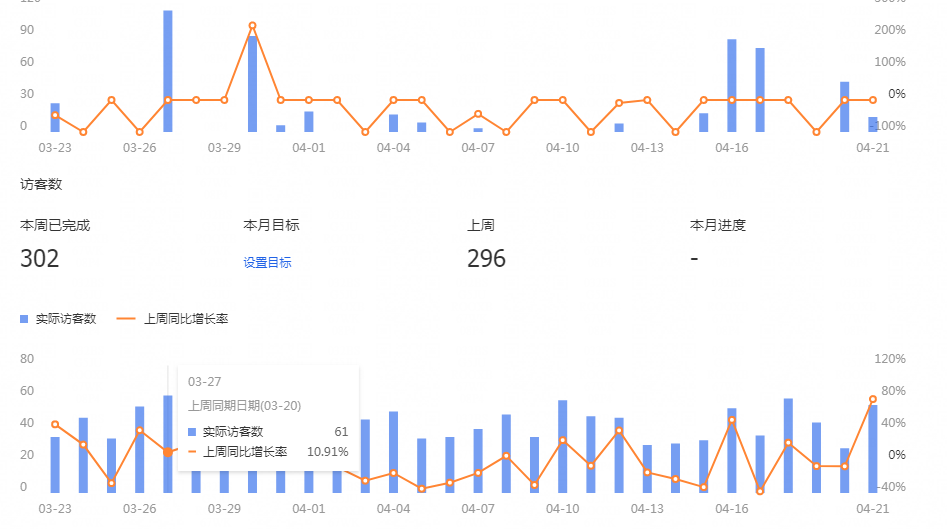
Task: Toggle the 上周同比增长率 legend series
Action: click(x=172, y=319)
